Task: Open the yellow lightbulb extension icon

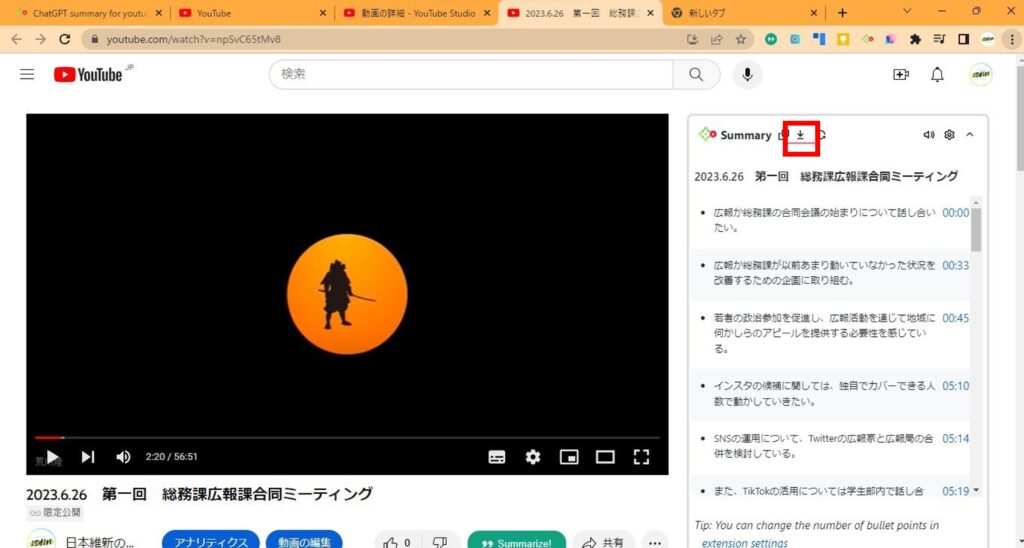Action: (x=843, y=39)
